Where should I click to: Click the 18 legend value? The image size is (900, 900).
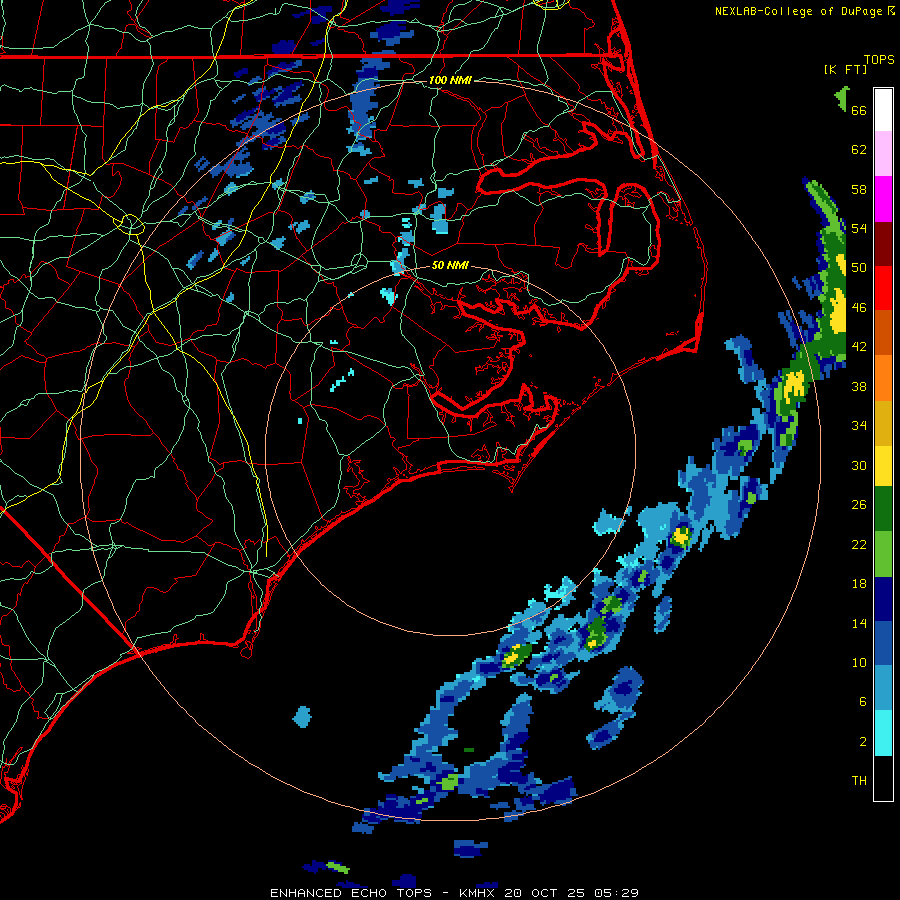click(x=859, y=584)
